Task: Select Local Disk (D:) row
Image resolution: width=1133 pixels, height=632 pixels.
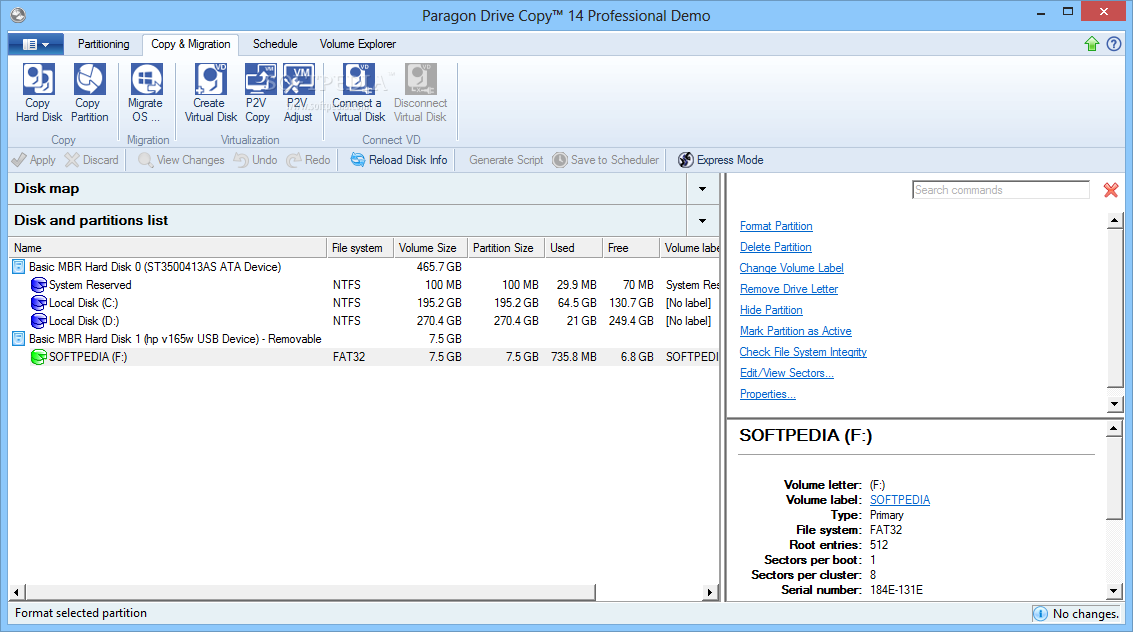Action: tap(364, 321)
